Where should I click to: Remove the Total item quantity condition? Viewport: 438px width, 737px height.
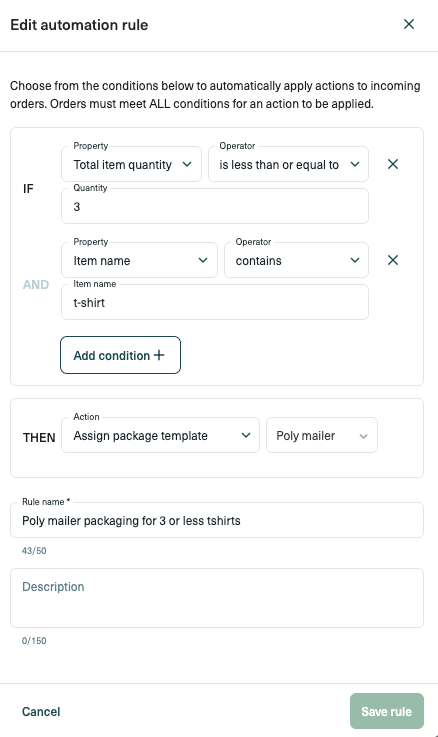tap(393, 164)
